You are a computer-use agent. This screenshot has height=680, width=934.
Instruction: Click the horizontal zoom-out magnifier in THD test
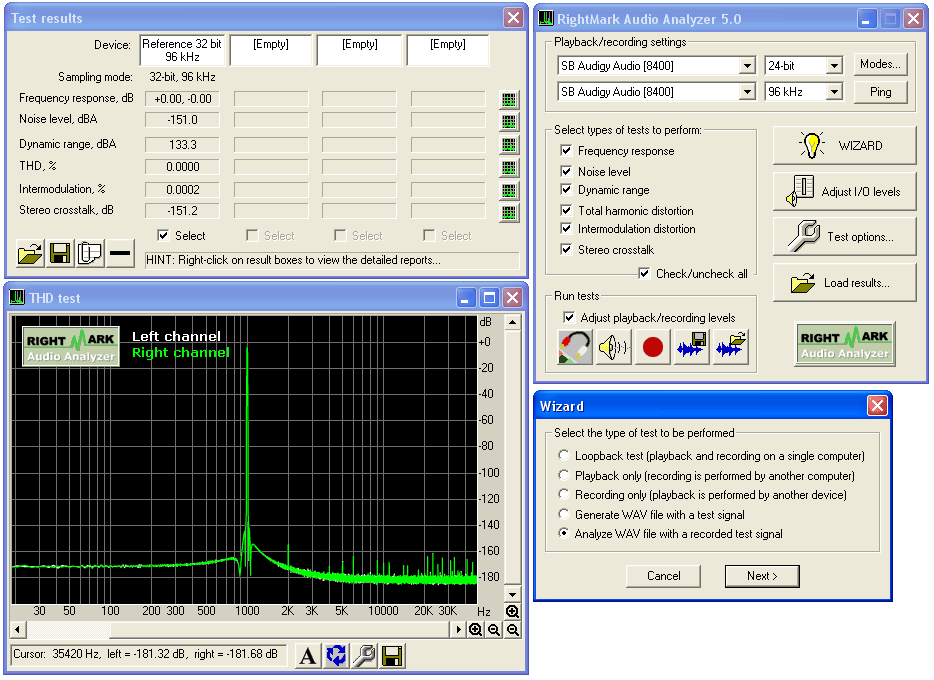click(x=494, y=630)
